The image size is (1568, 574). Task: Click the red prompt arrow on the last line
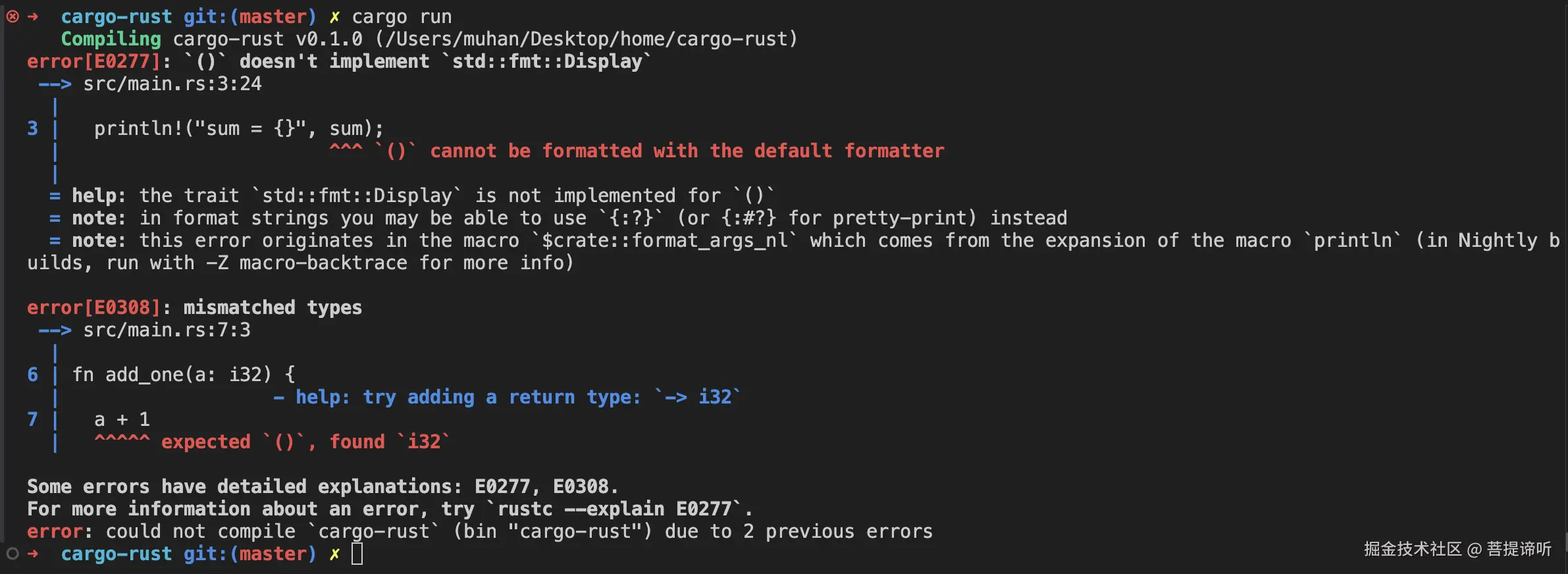[x=33, y=554]
